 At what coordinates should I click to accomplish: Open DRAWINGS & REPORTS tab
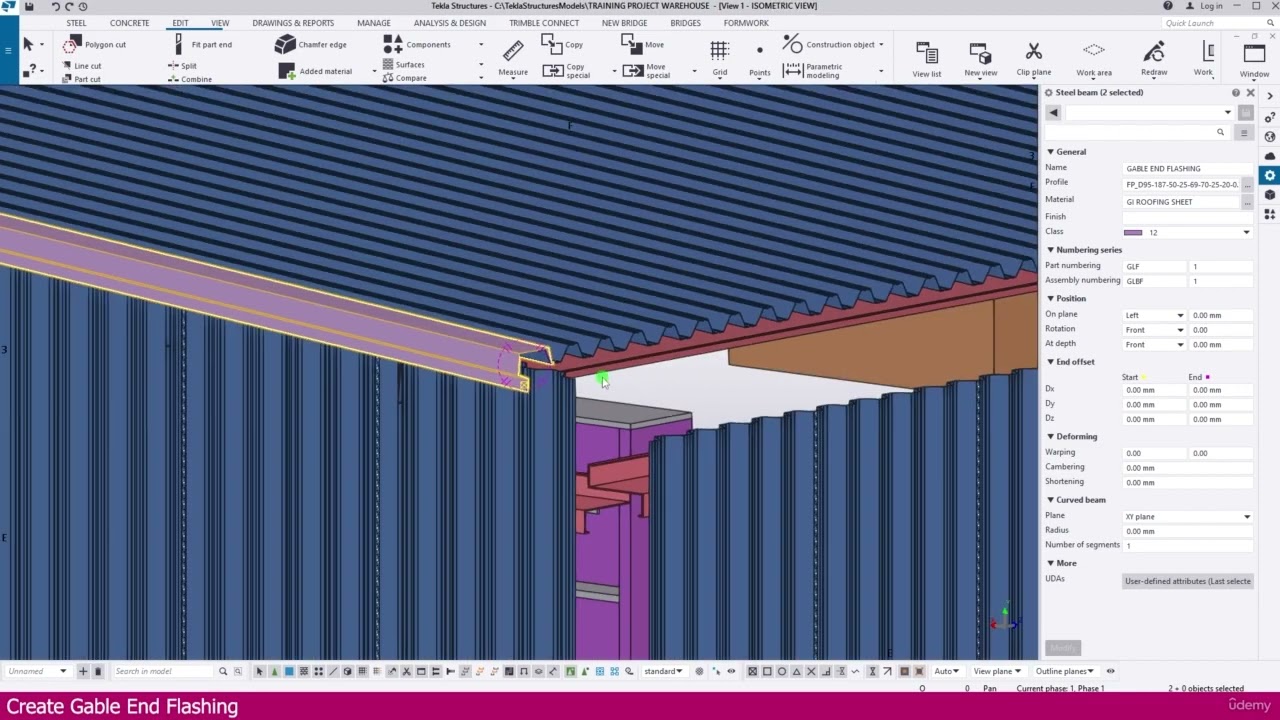293,23
